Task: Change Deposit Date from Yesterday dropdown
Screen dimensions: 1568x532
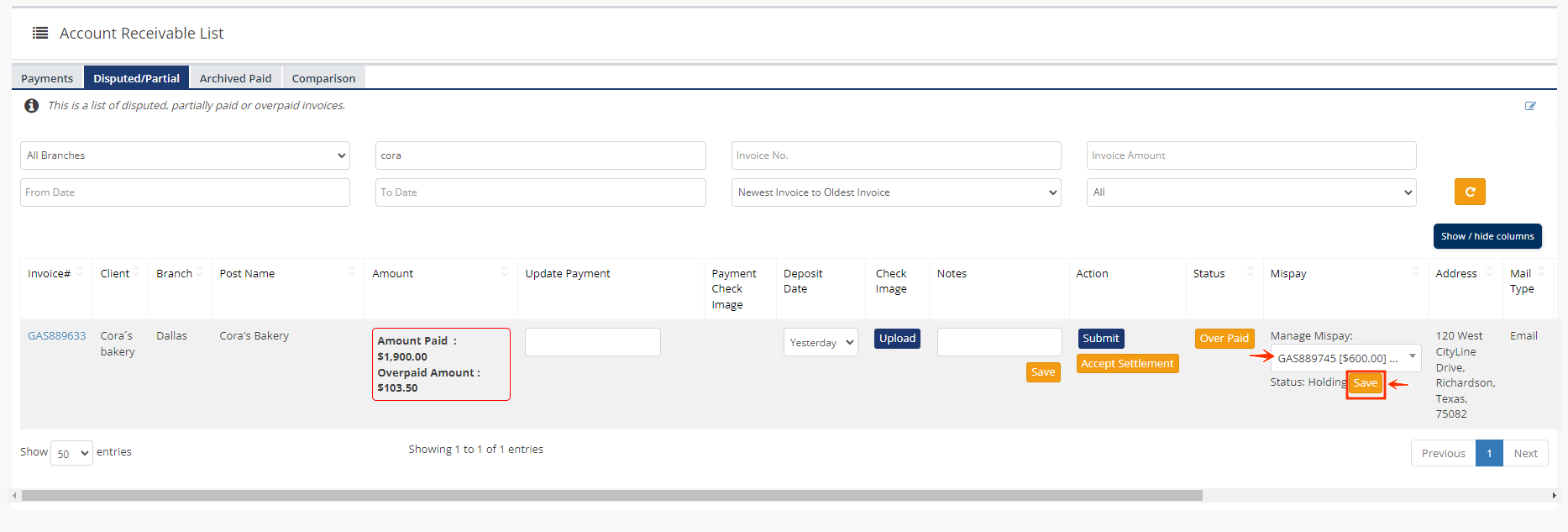Action: (x=821, y=343)
